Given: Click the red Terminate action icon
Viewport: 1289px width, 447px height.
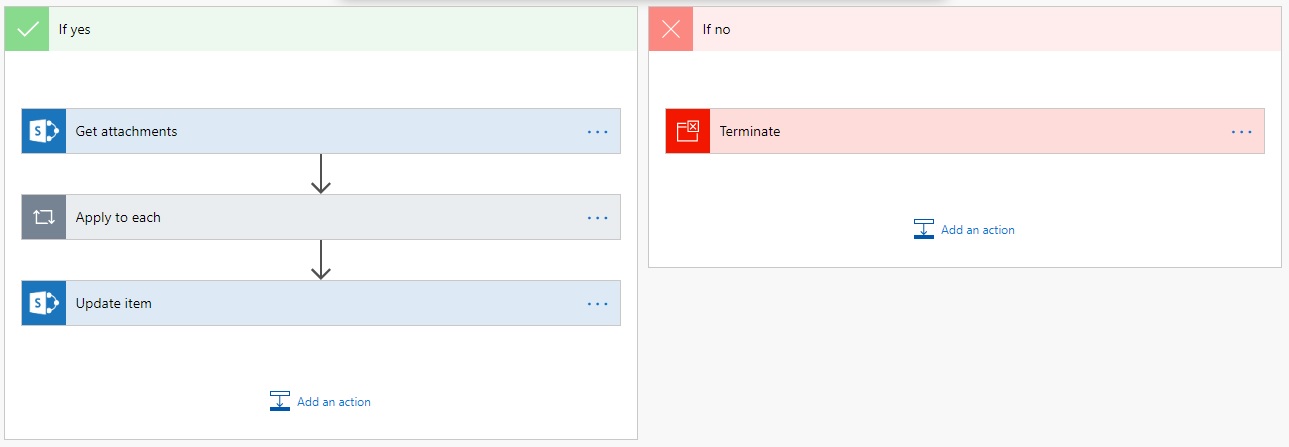Looking at the screenshot, I should click(x=688, y=131).
